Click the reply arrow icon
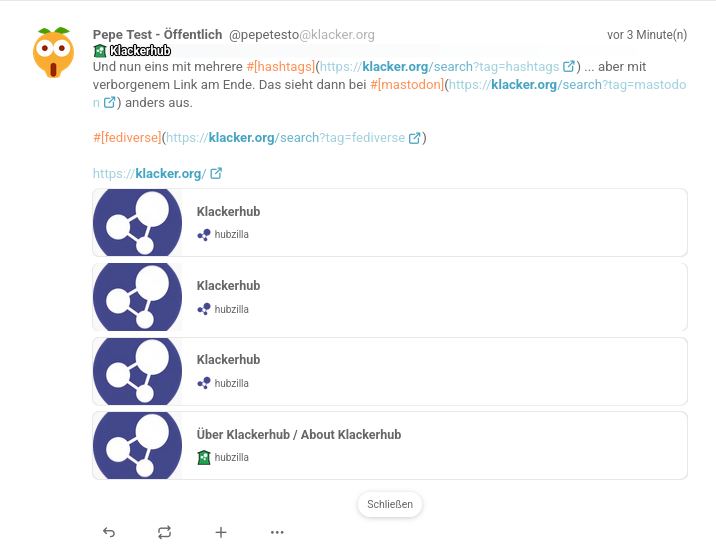The width and height of the screenshot is (716, 560). pos(109,532)
